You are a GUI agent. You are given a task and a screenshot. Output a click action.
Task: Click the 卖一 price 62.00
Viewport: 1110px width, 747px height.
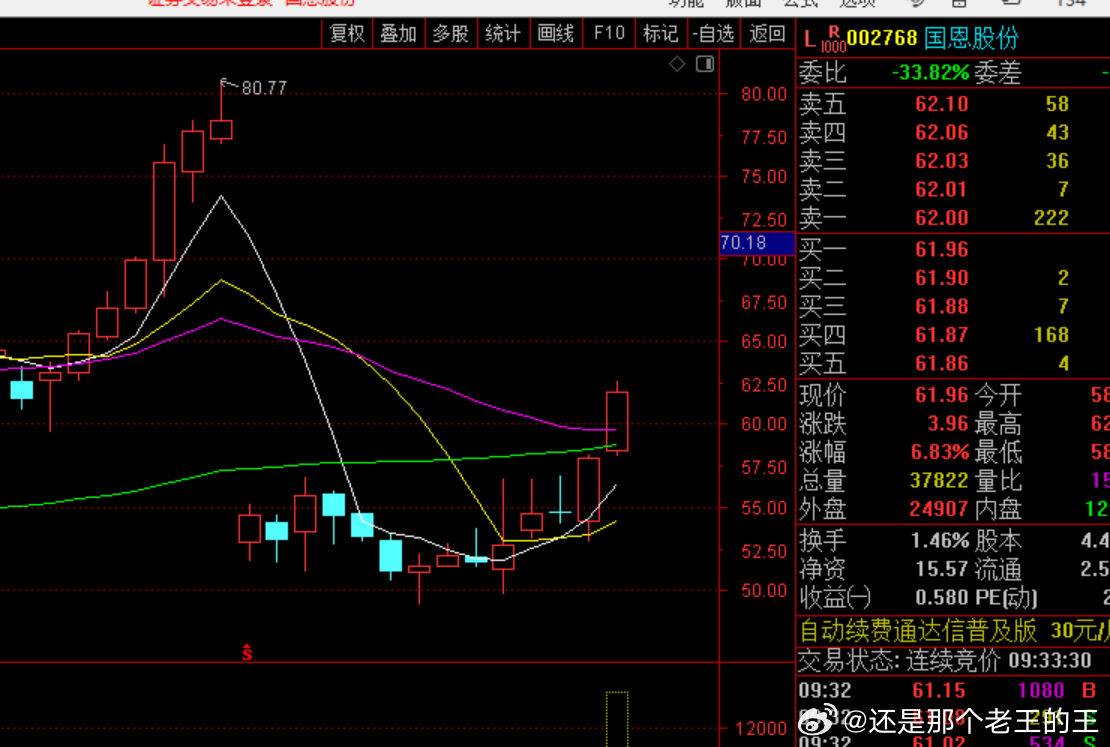pyautogui.click(x=942, y=217)
